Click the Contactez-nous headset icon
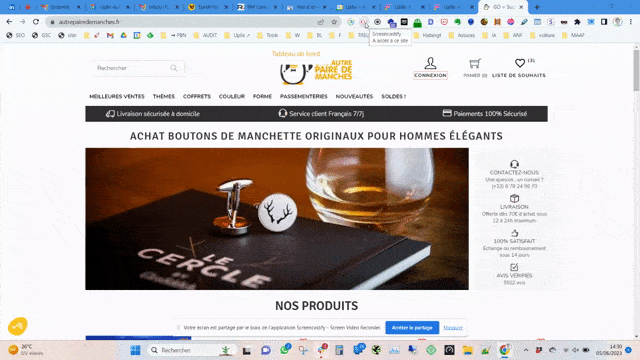Screen dimensions: 640x360 point(514,164)
